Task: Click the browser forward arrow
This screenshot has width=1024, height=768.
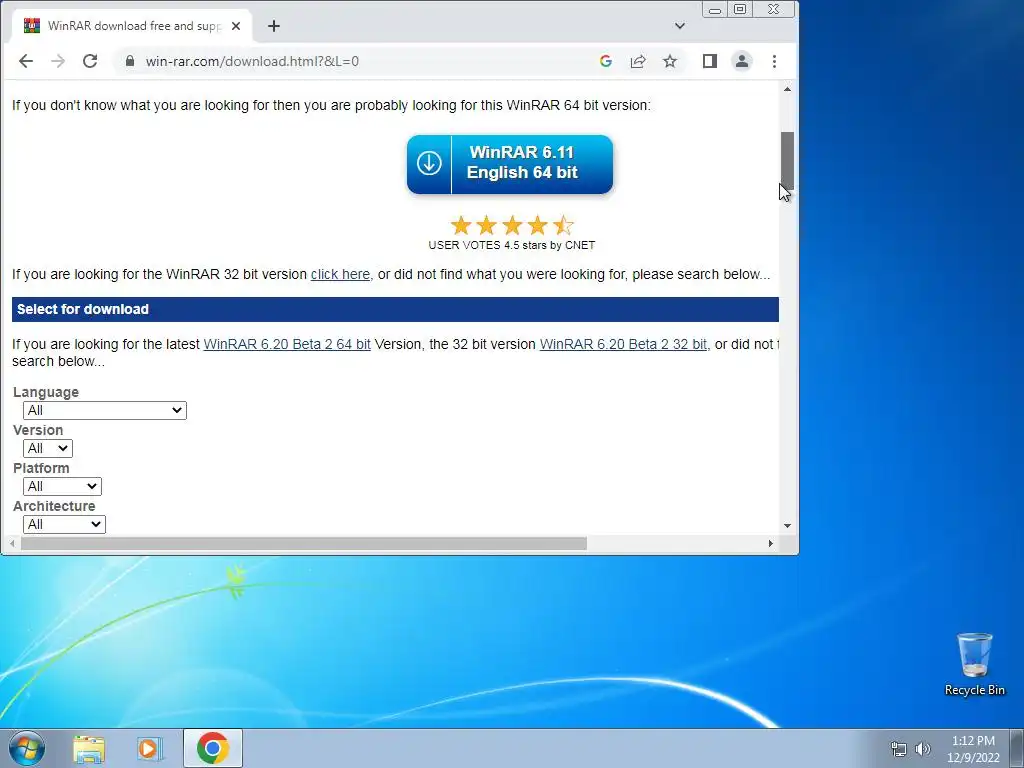Action: pyautogui.click(x=58, y=61)
